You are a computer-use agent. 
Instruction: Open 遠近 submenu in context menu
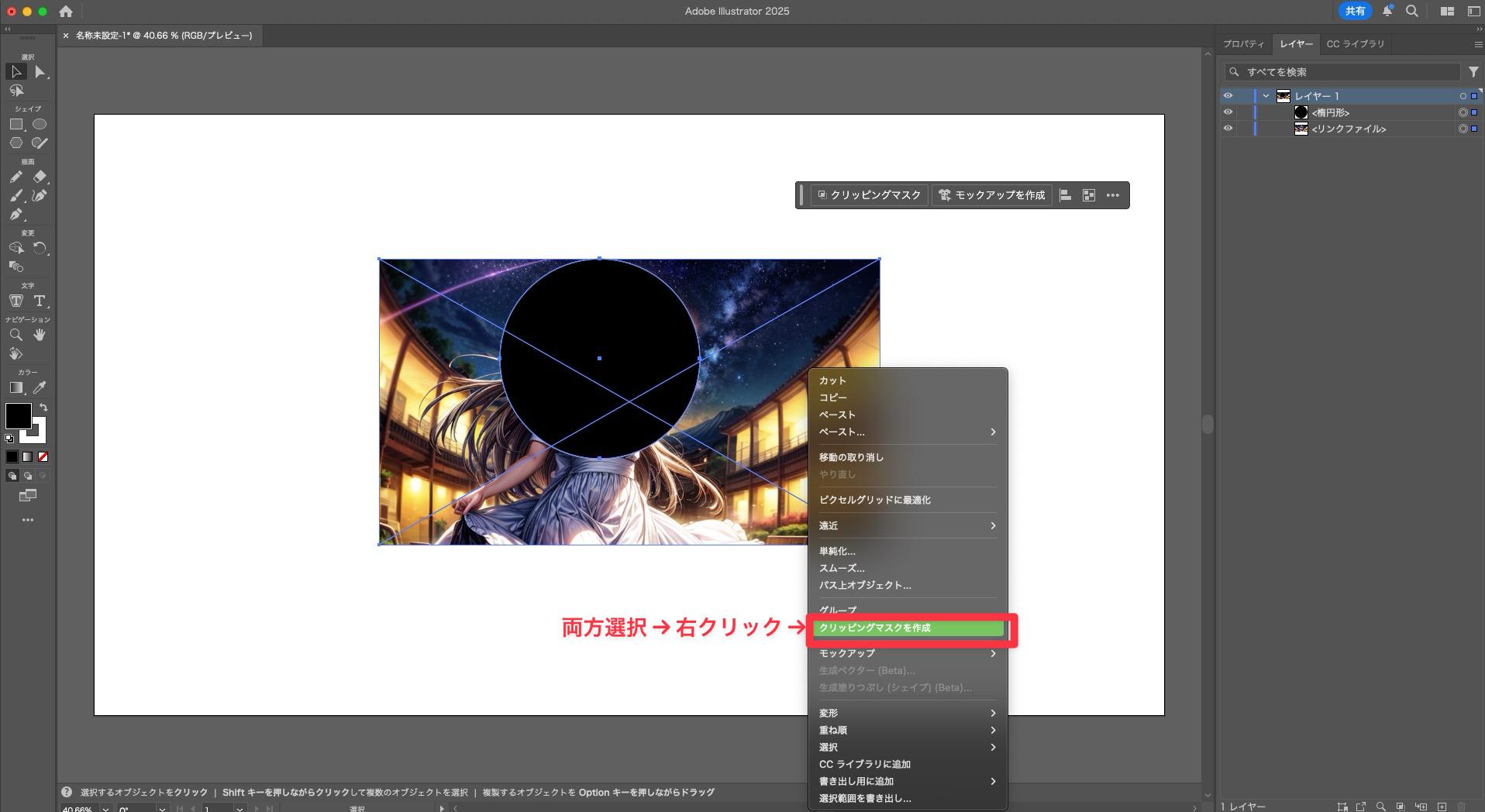(x=908, y=525)
